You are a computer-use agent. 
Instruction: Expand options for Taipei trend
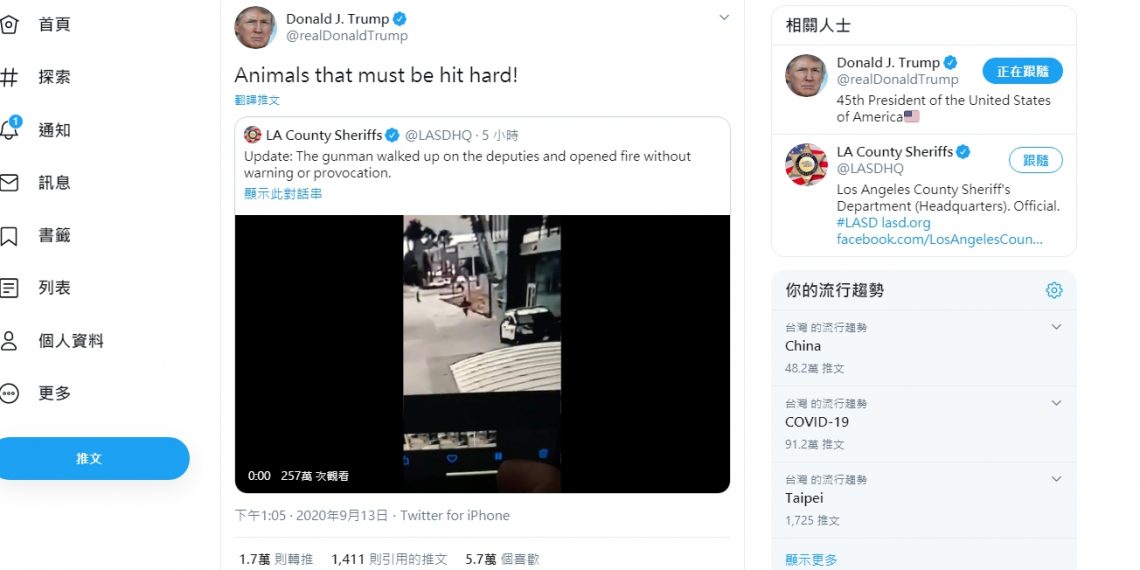coord(1056,479)
